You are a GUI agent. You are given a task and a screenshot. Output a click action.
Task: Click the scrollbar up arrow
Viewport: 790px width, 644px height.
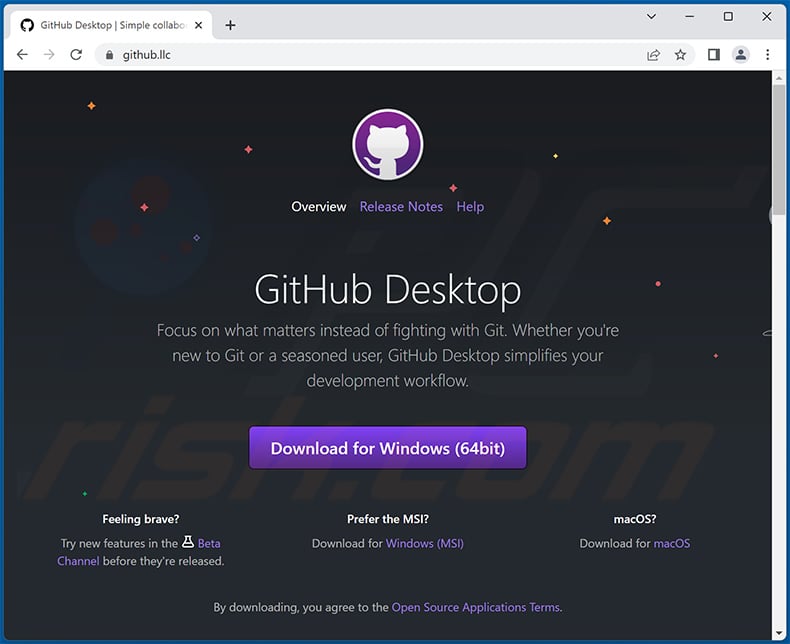point(779,78)
